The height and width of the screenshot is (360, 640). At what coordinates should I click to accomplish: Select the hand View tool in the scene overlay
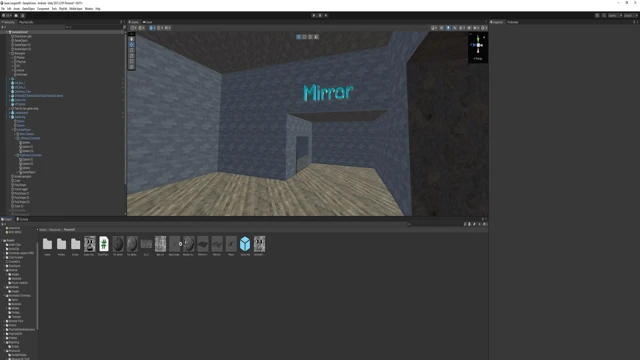(x=131, y=39)
